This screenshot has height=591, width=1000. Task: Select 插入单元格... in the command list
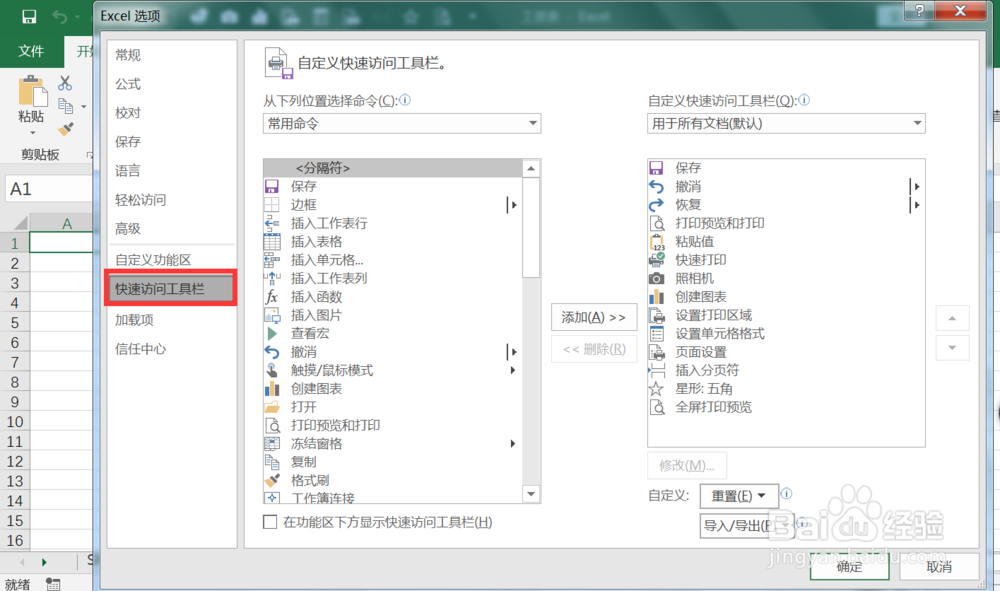click(x=392, y=260)
